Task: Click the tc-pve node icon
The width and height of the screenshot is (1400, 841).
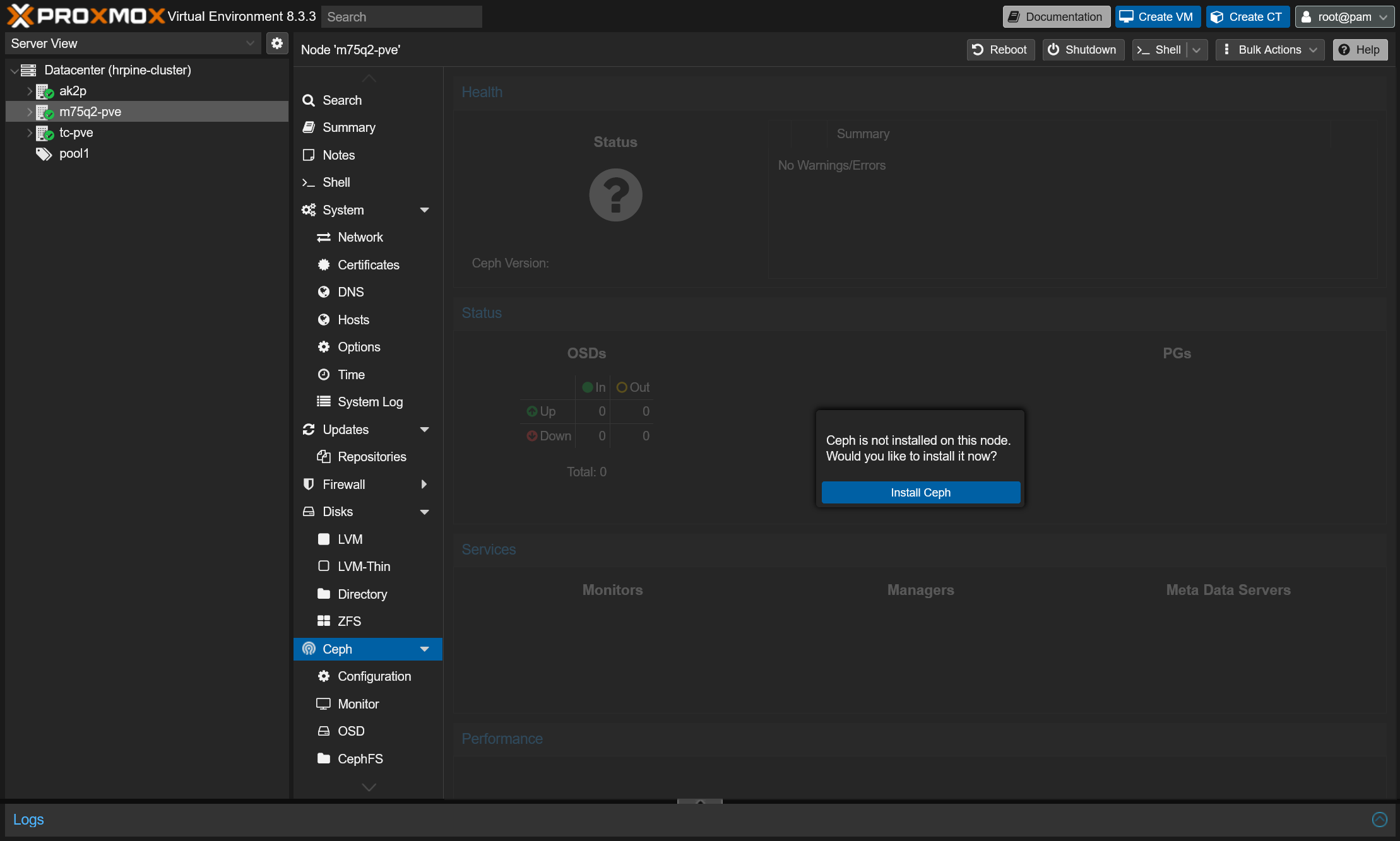Action: pyautogui.click(x=45, y=133)
